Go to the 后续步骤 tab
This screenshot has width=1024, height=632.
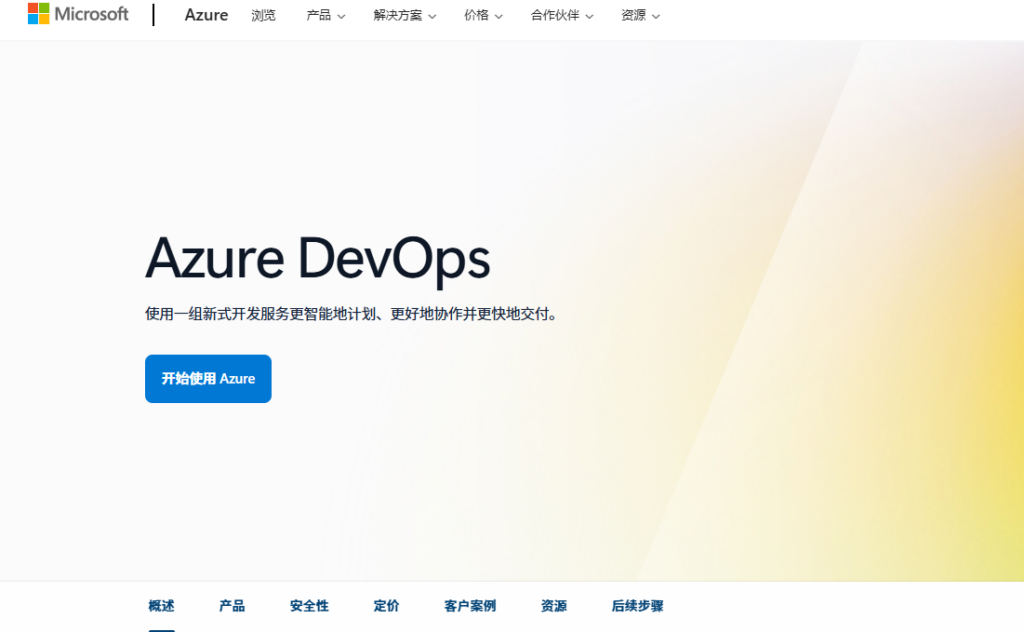637,606
